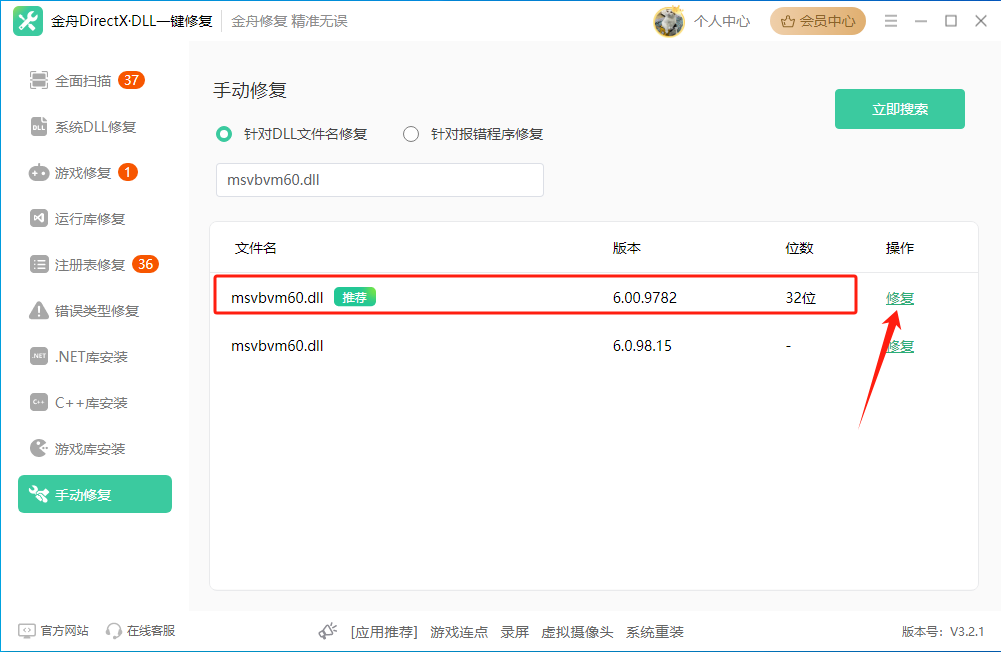Image resolution: width=1001 pixels, height=652 pixels.
Task: Click the user avatar picture
Action: coord(668,21)
